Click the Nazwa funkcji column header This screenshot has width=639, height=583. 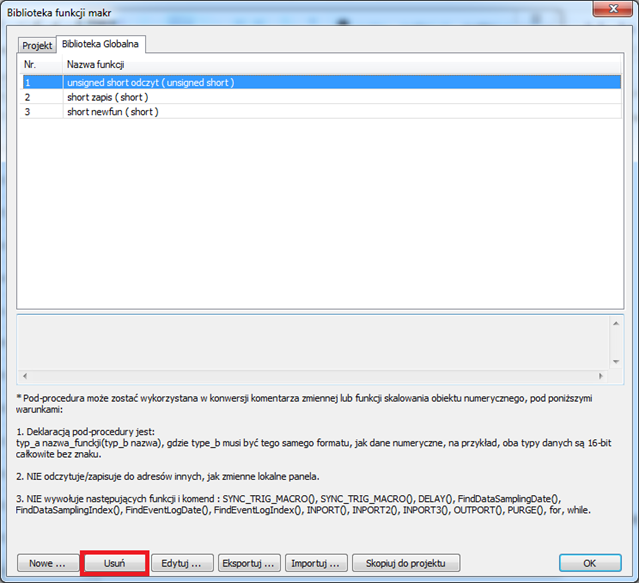[x=342, y=64]
